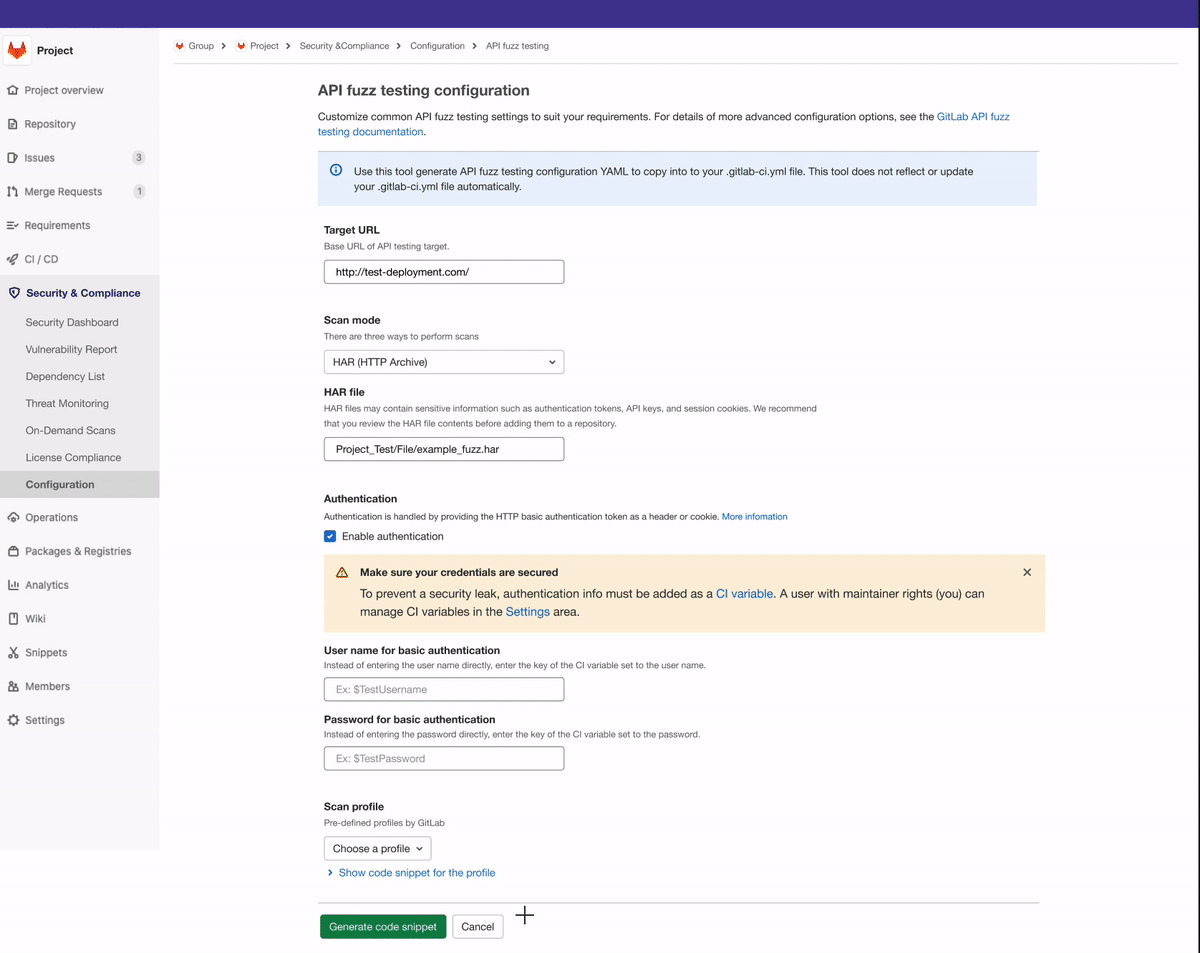
Task: Open the Choose a profile dropdown
Action: point(377,849)
